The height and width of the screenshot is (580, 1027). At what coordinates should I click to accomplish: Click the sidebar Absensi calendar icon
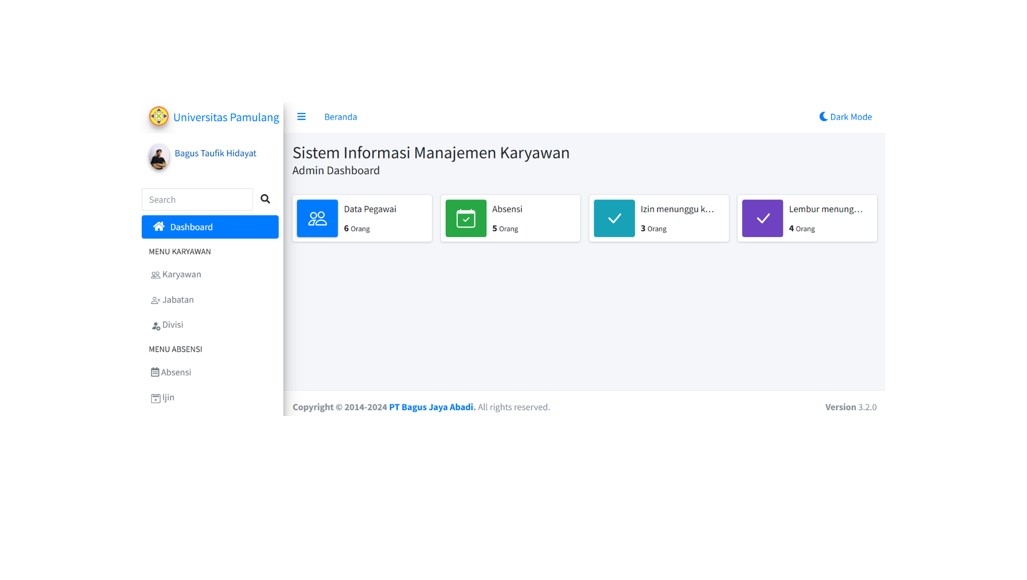[x=155, y=372]
